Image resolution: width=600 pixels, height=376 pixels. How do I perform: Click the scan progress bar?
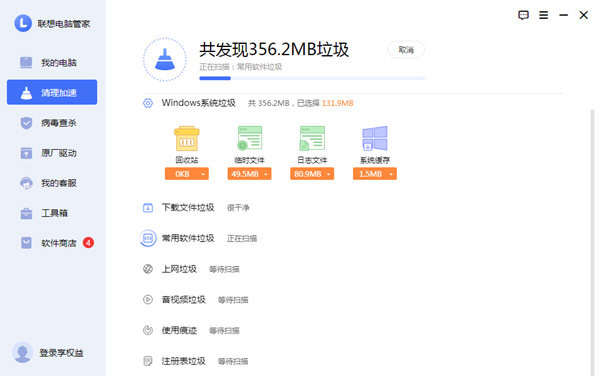(312, 78)
